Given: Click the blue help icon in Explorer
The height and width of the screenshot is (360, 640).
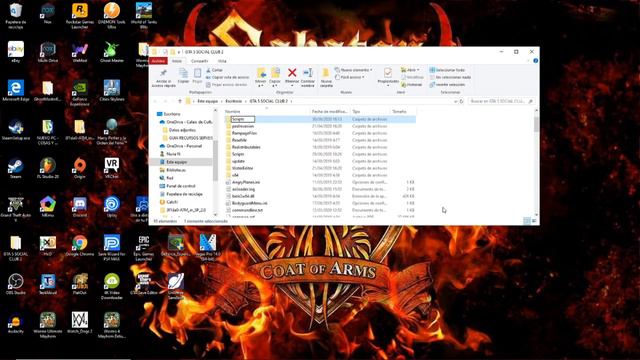Looking at the screenshot, I should (536, 61).
